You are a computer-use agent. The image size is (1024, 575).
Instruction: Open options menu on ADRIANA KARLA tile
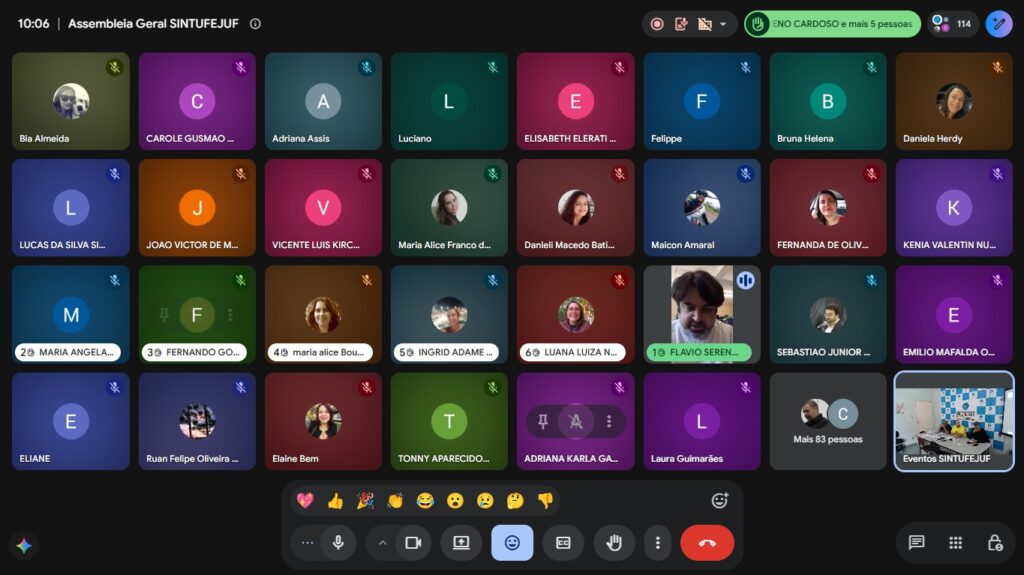coord(609,421)
